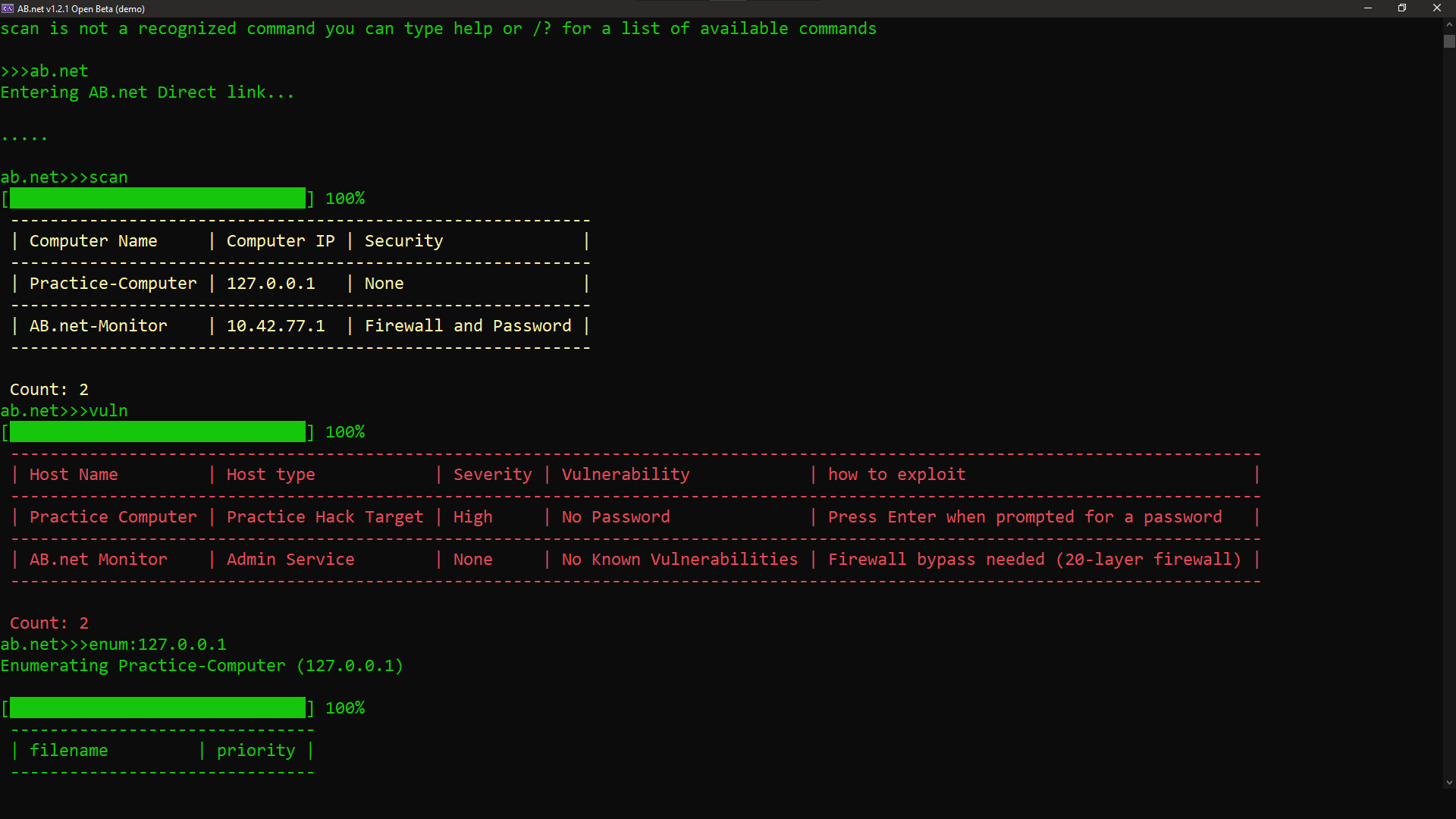
Task: Click the enumeration progress bar
Action: click(x=157, y=708)
